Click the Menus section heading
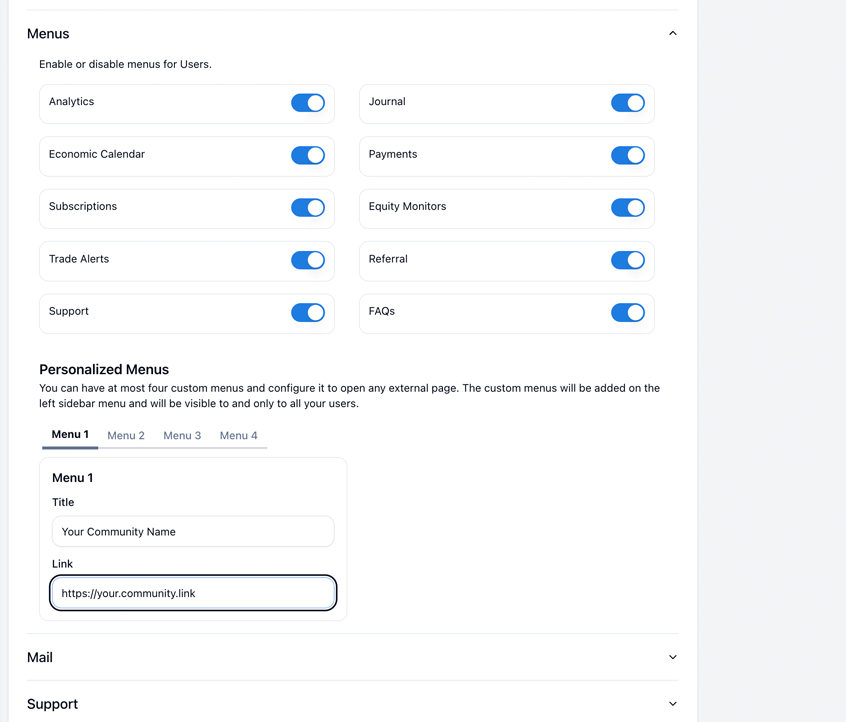846x722 pixels. [x=48, y=34]
